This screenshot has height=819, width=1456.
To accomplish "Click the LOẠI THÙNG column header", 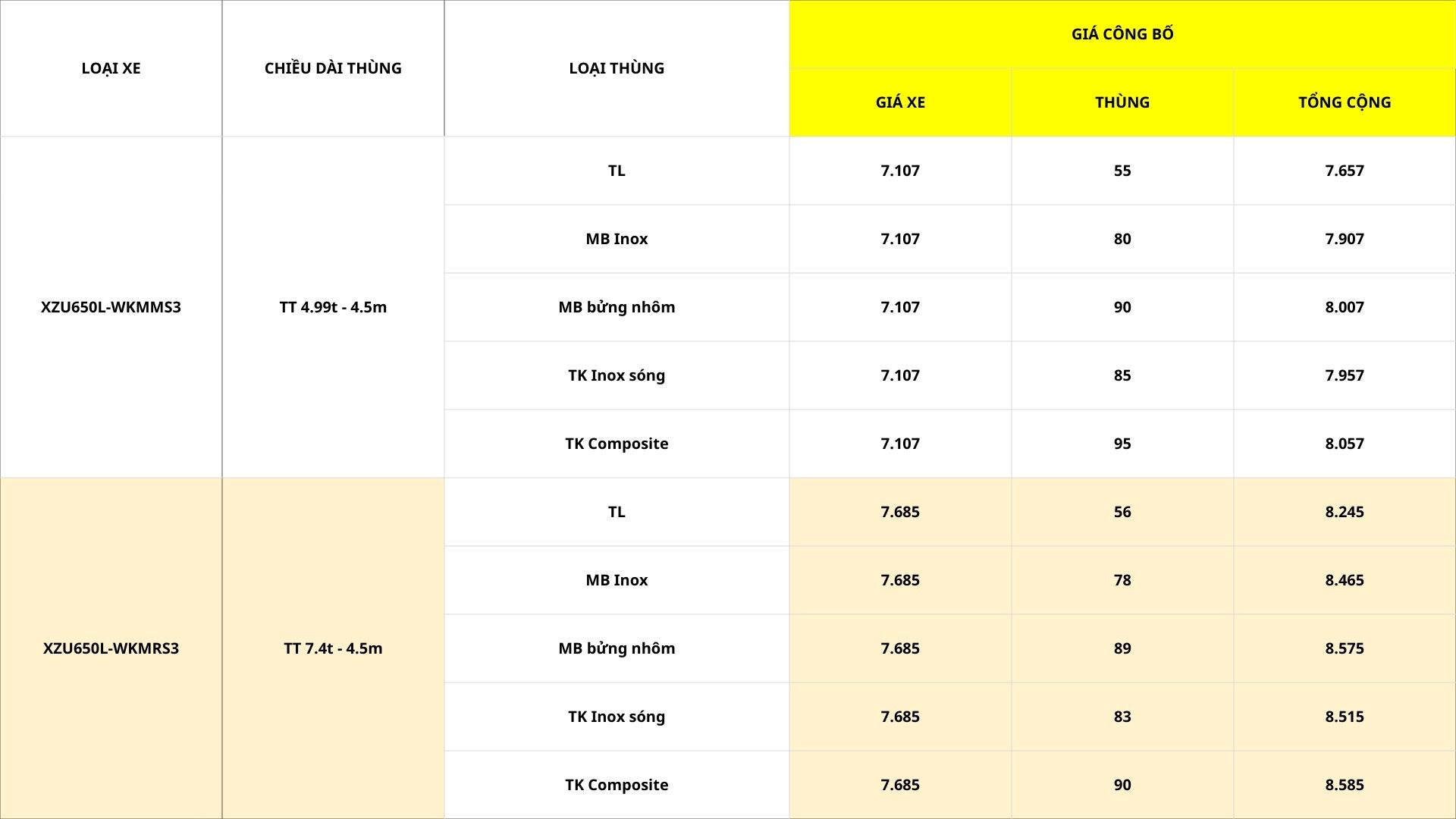I will click(x=616, y=68).
